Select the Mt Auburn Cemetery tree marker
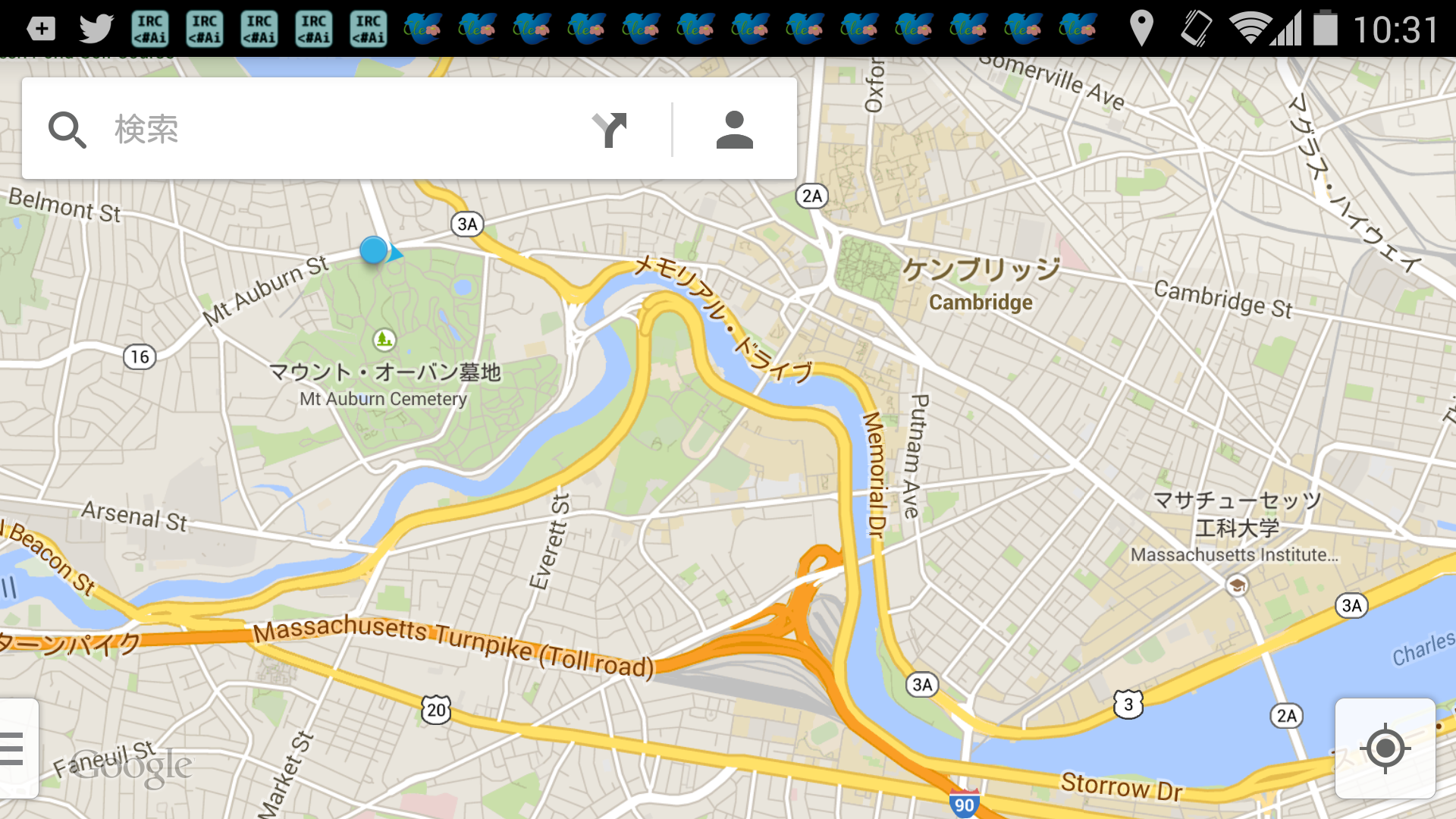Image resolution: width=1456 pixels, height=819 pixels. 384,339
